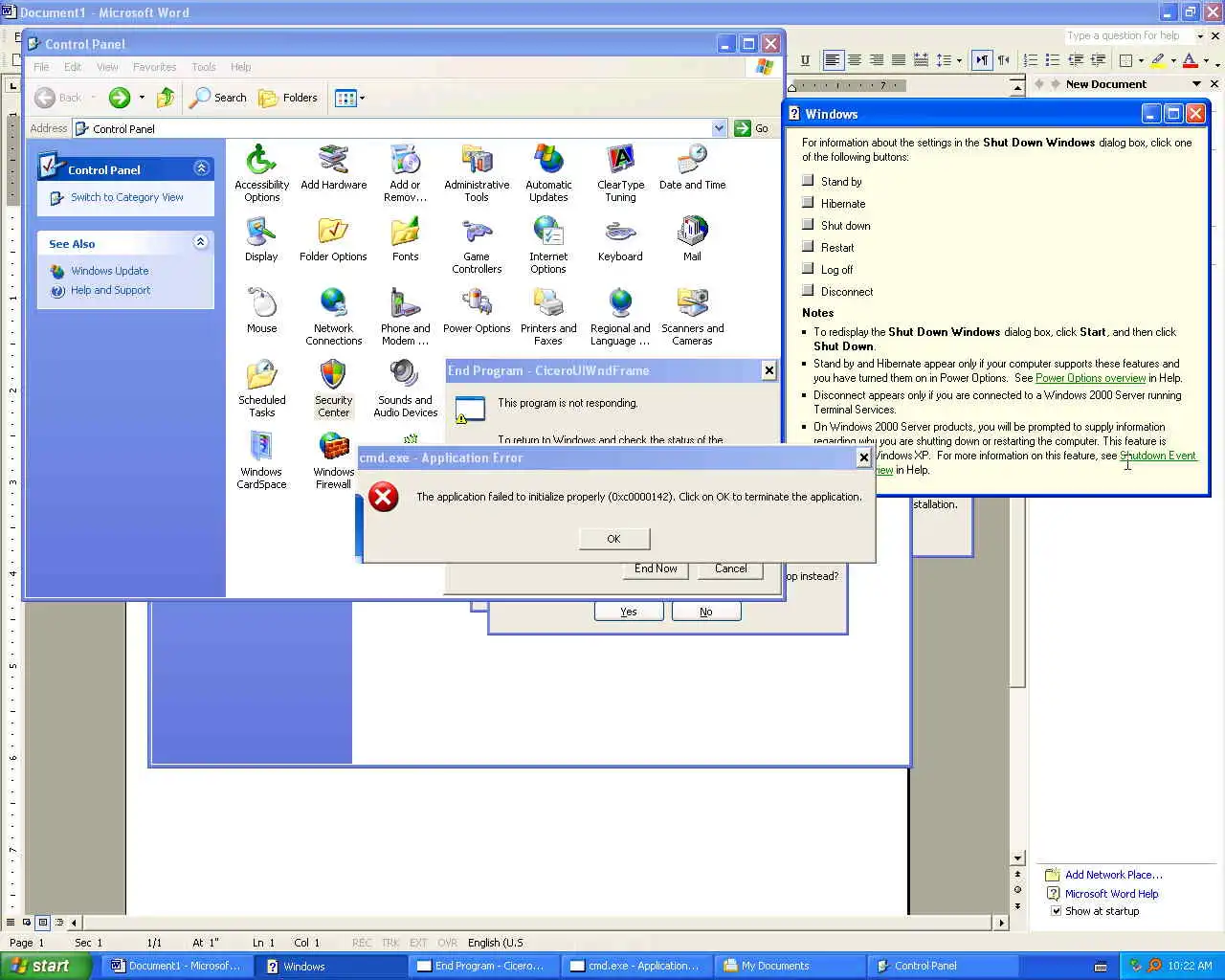
Task: Open the File menu in Control Panel
Action: [41, 67]
